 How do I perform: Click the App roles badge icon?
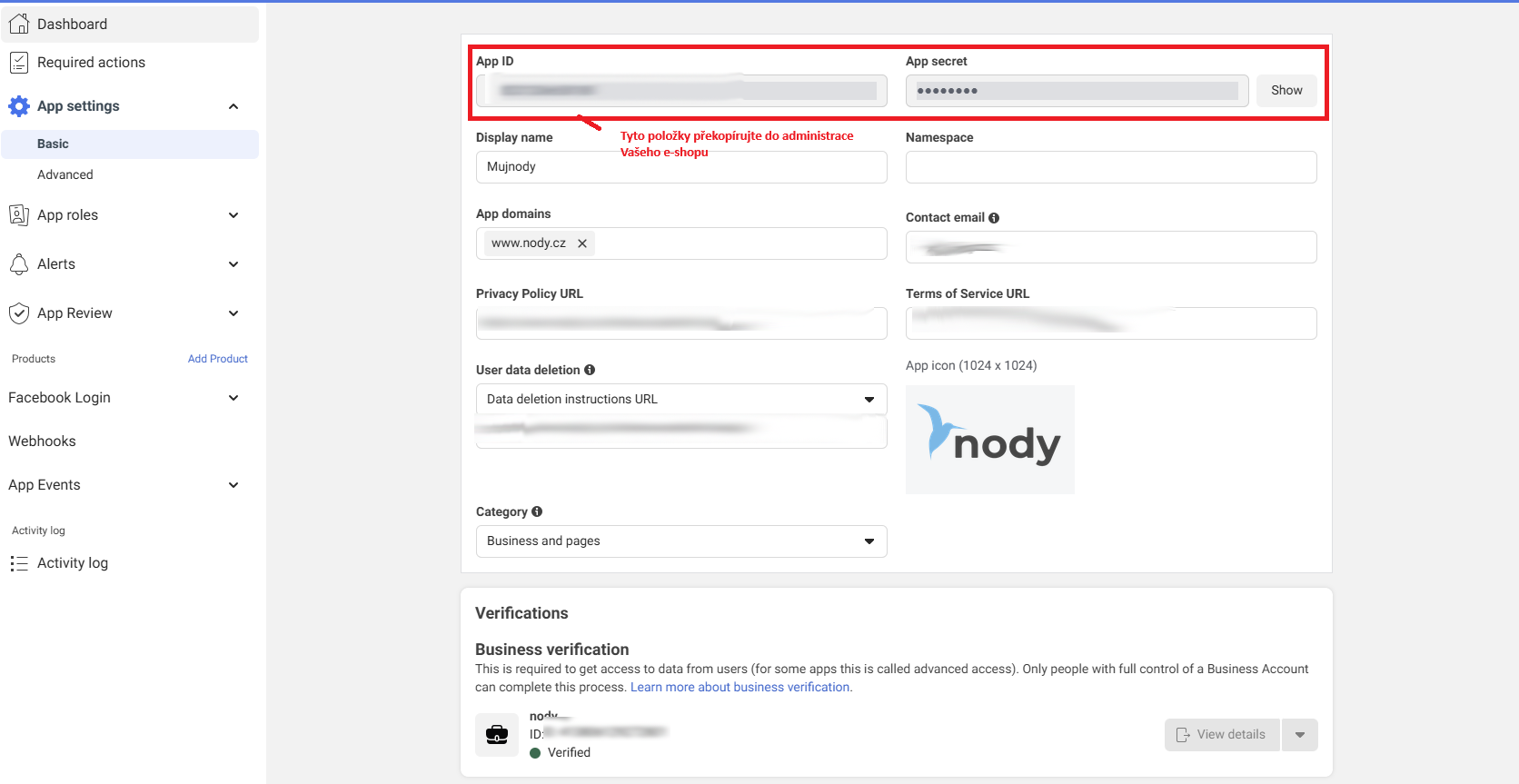pyautogui.click(x=19, y=215)
